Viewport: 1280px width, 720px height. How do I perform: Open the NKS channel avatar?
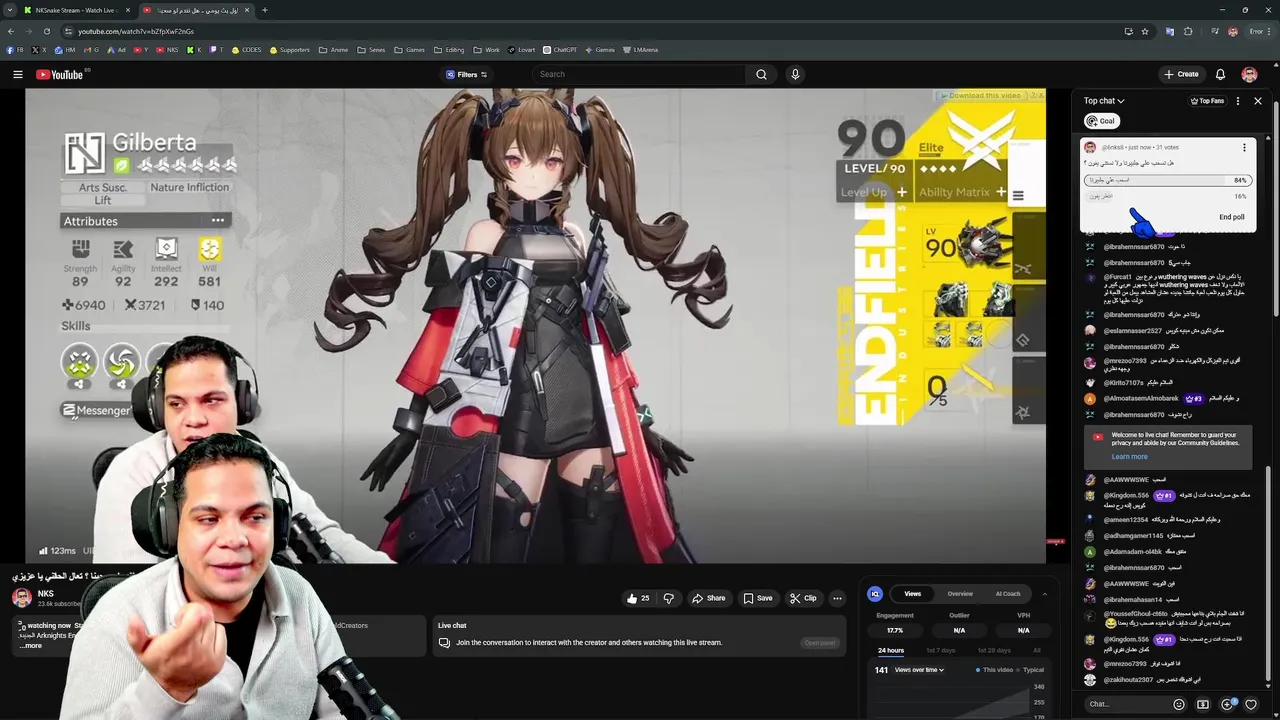21,598
